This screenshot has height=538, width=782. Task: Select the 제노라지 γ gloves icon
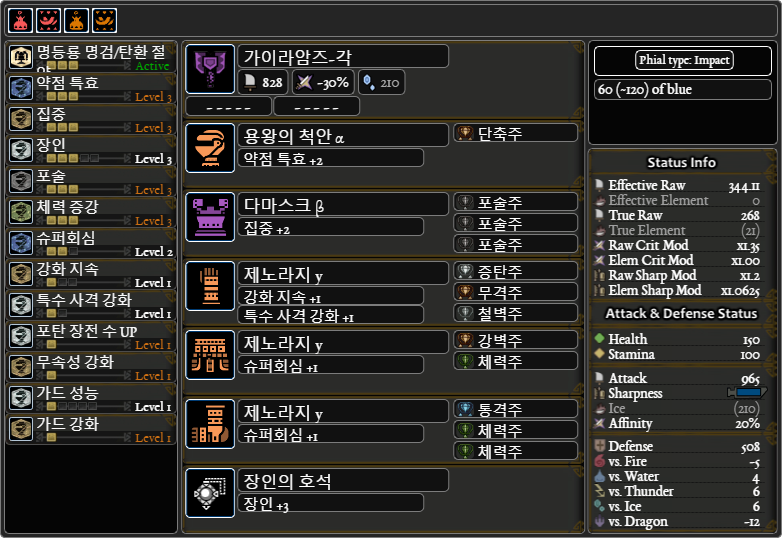(210, 286)
